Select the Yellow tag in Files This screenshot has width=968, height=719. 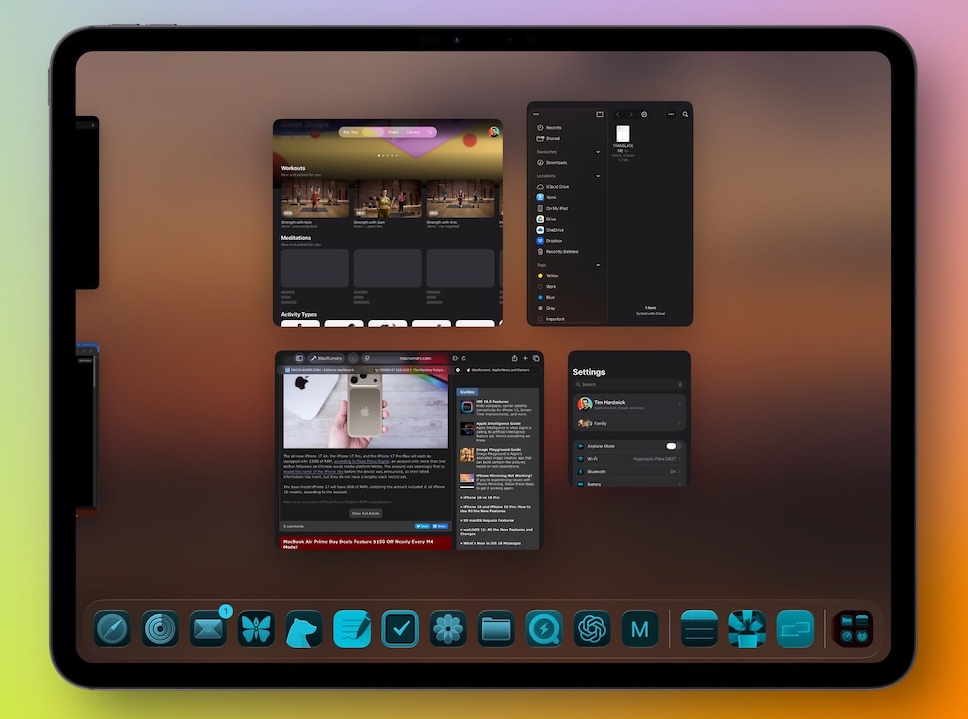click(552, 276)
